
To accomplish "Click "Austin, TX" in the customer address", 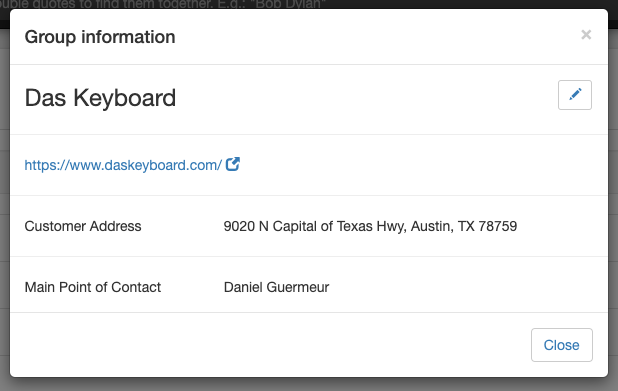I will pos(442,226).
